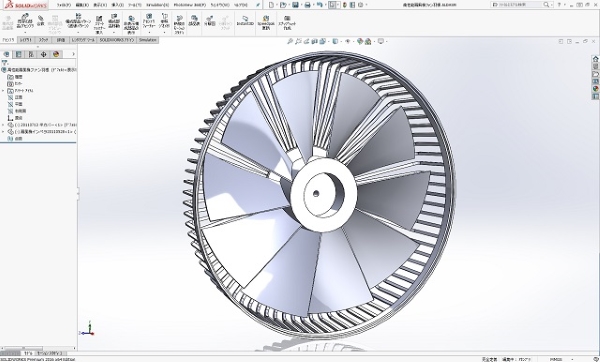The height and width of the screenshot is (362, 600).
Task: Switch to the Simulation ribbon tab
Action: [148, 40]
